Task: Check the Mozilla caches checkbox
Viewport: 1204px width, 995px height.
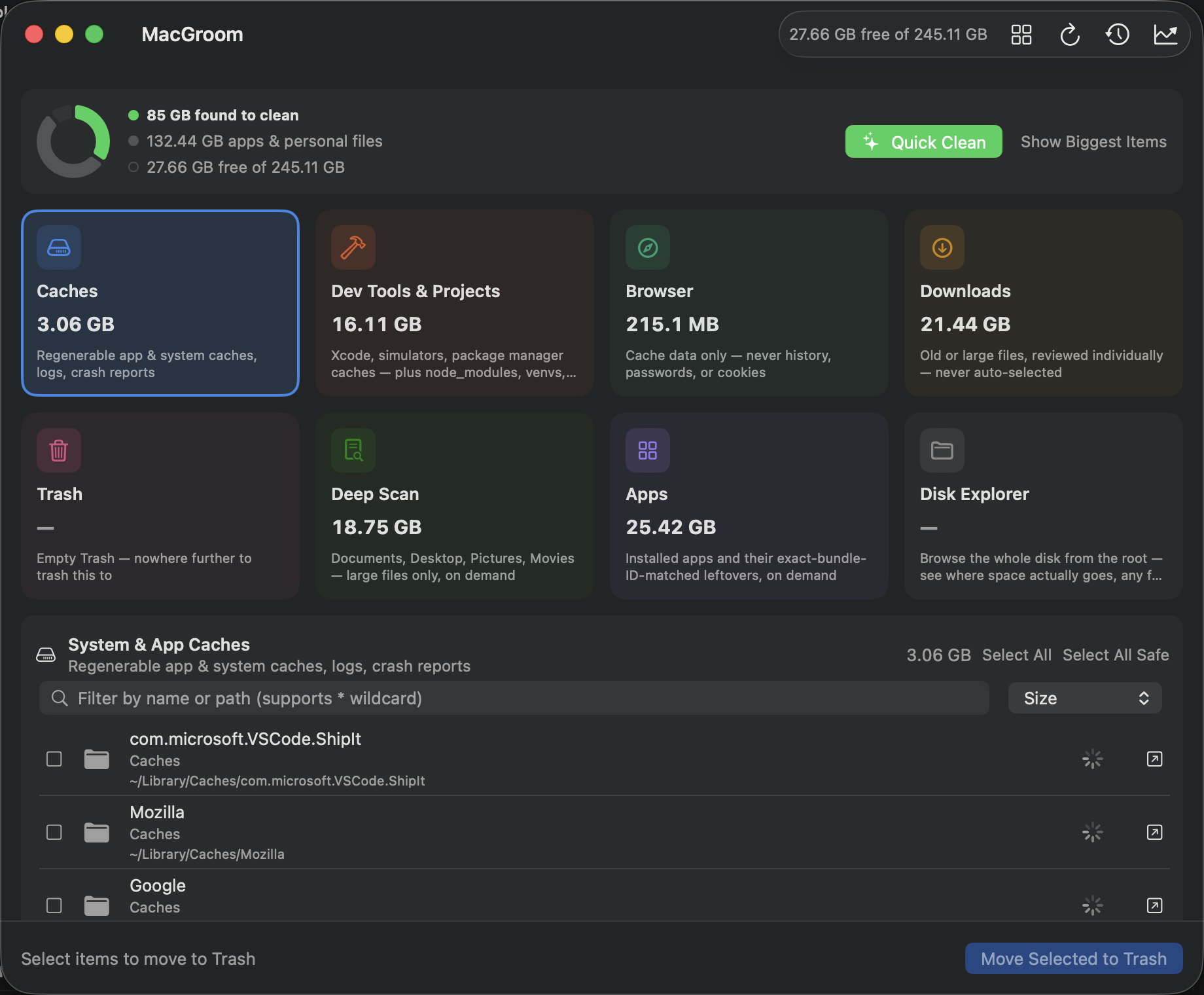Action: click(54, 832)
